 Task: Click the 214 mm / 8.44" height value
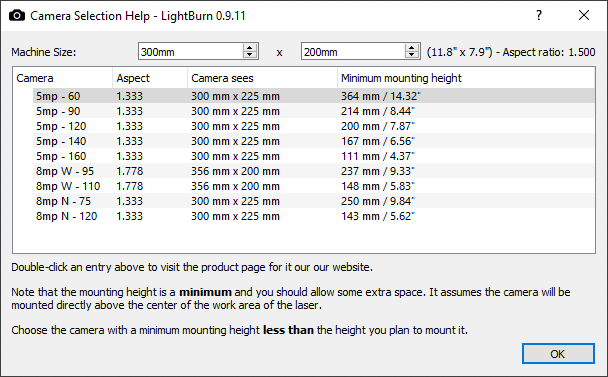coord(378,111)
